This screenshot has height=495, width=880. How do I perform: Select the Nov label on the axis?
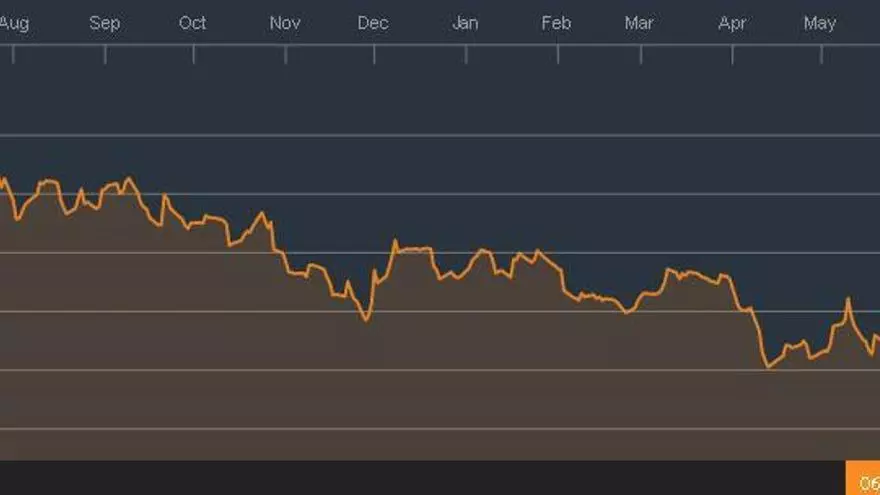point(285,23)
